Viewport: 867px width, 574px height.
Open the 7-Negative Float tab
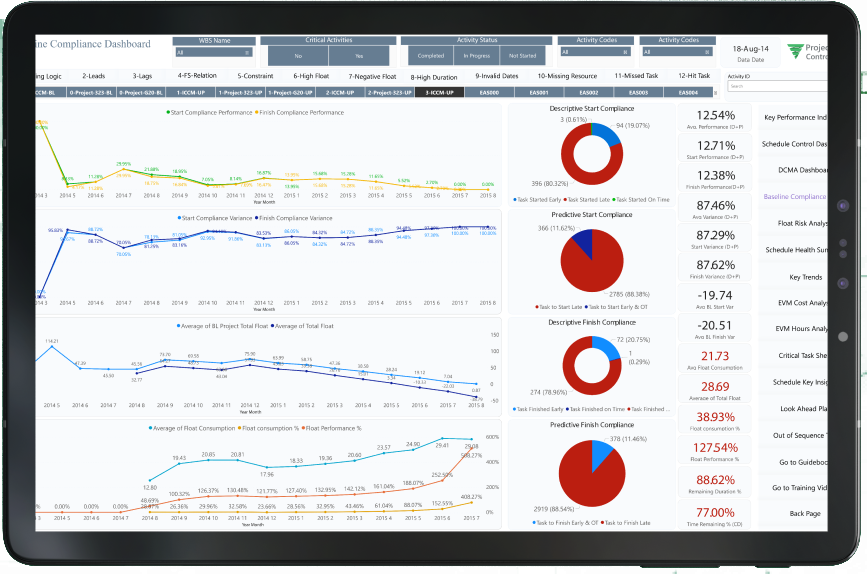click(x=371, y=76)
